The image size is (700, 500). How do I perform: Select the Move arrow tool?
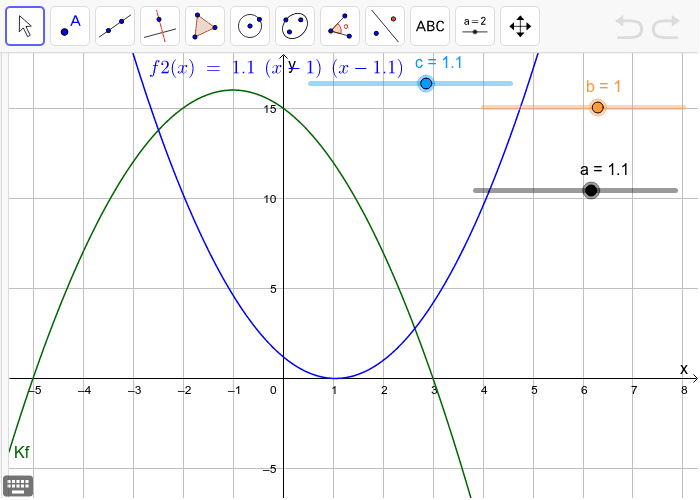click(25, 26)
